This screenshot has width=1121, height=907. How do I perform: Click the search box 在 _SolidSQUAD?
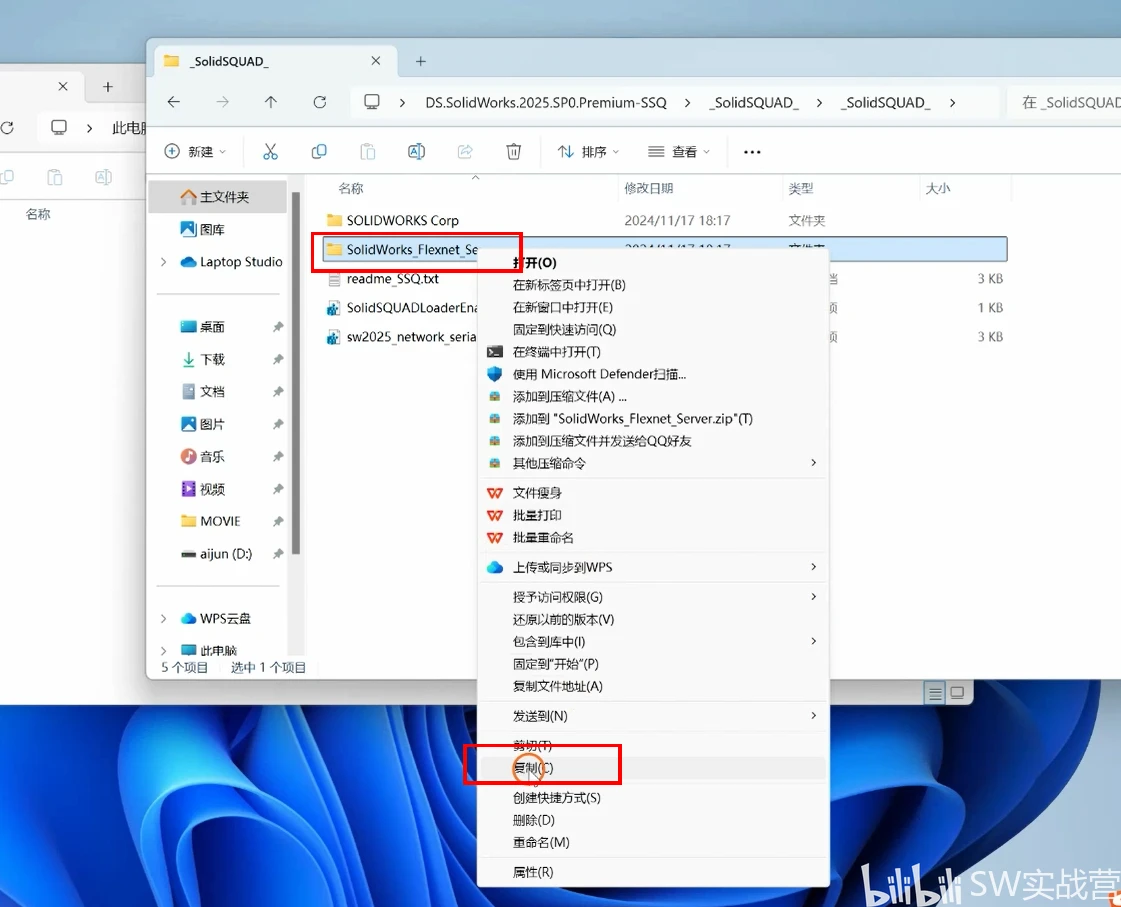click(x=1065, y=103)
